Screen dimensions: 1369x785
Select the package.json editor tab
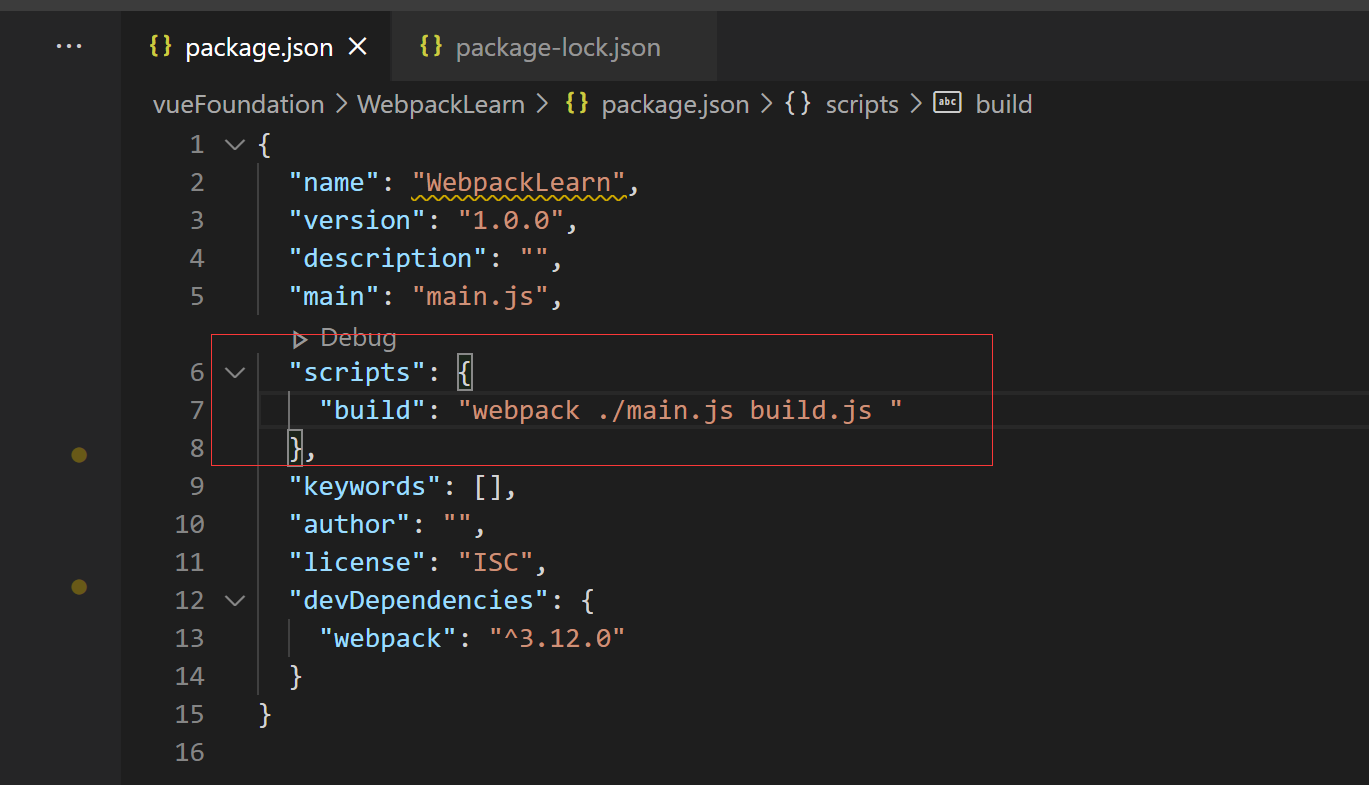[x=258, y=48]
